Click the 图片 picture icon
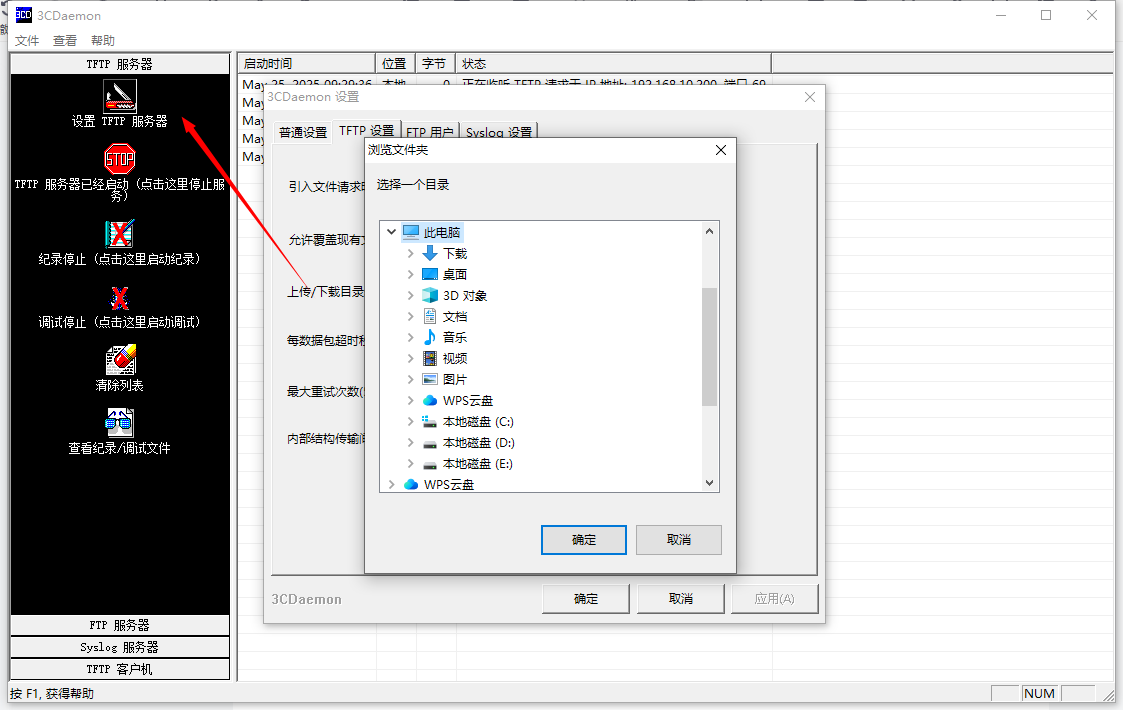This screenshot has width=1123, height=710. click(430, 379)
